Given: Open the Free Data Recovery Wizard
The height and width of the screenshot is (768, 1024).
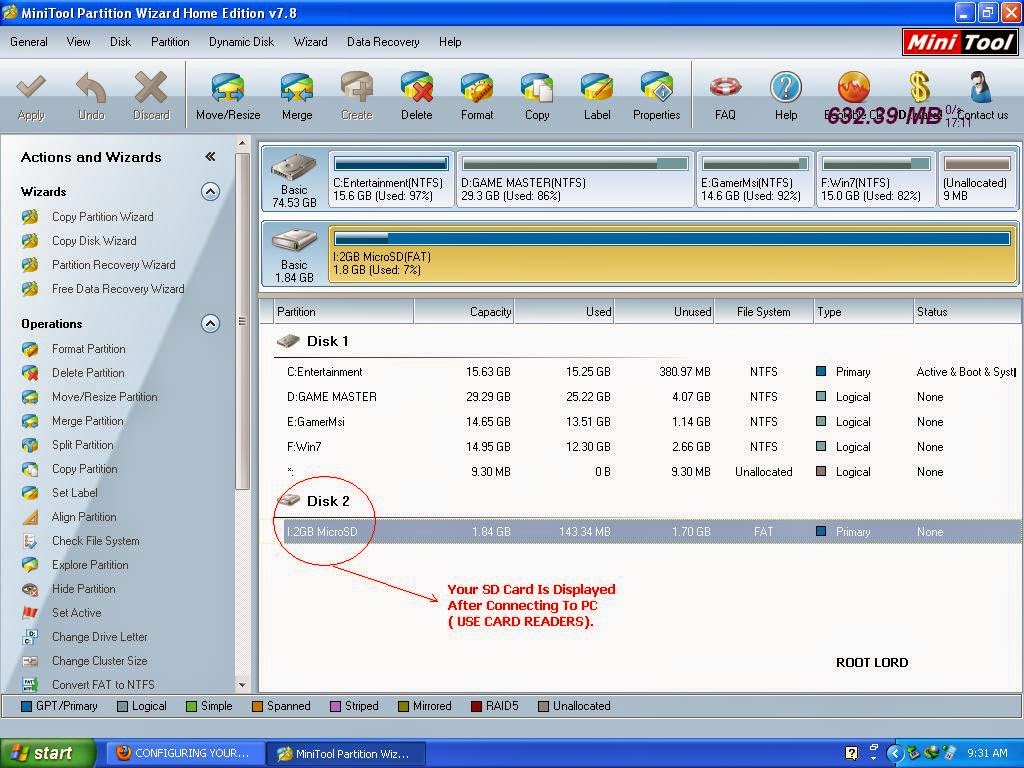Looking at the screenshot, I should pyautogui.click(x=118, y=289).
